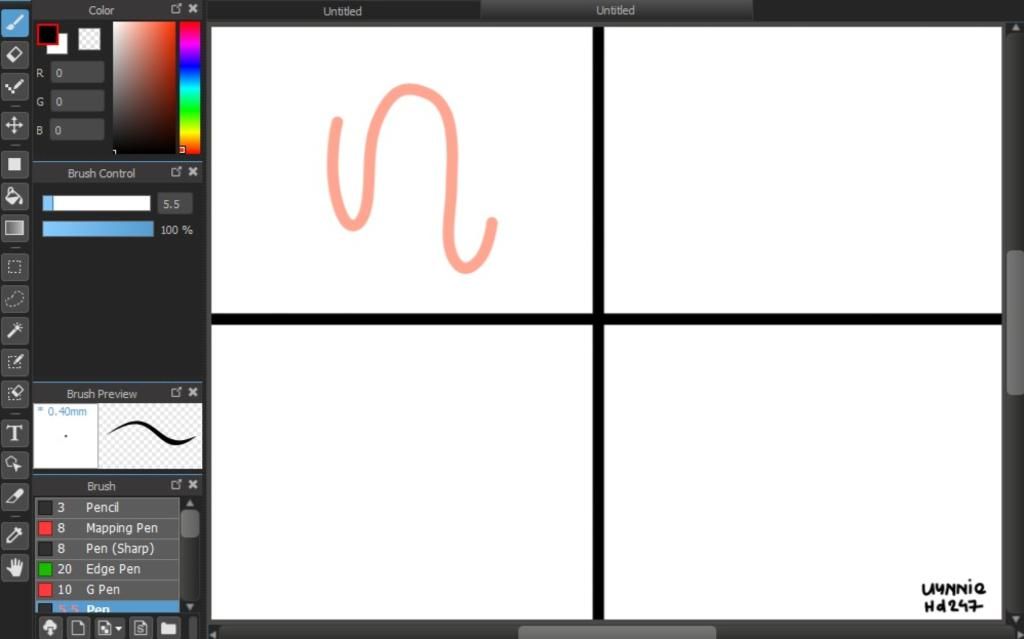Click the G value field
Image resolution: width=1024 pixels, height=639 pixels.
(x=77, y=101)
